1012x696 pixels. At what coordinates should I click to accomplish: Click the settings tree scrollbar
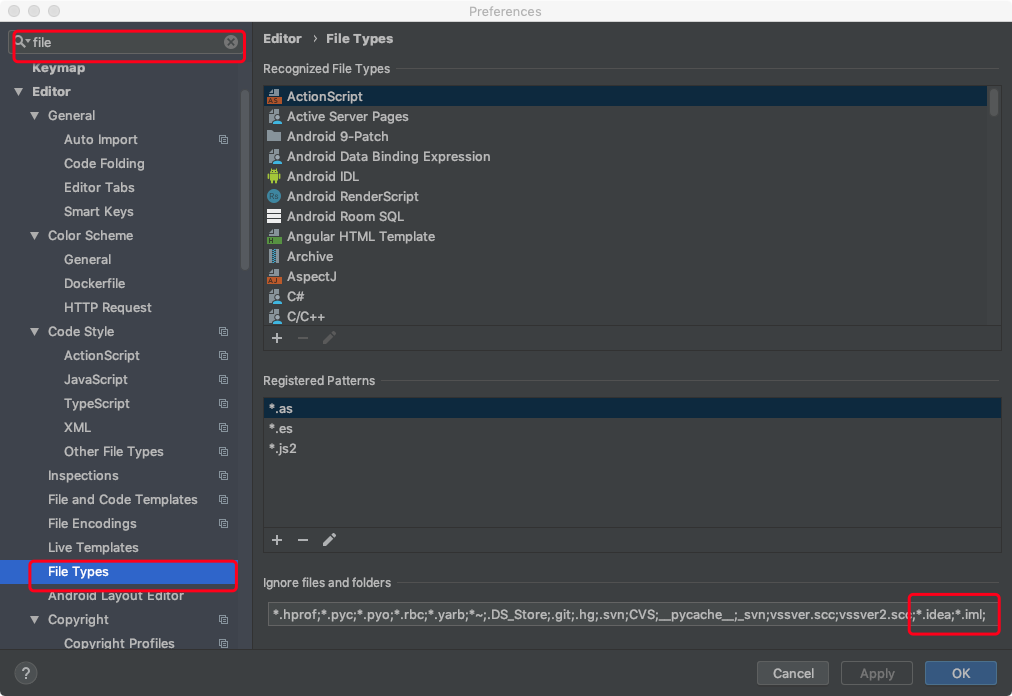click(x=245, y=179)
